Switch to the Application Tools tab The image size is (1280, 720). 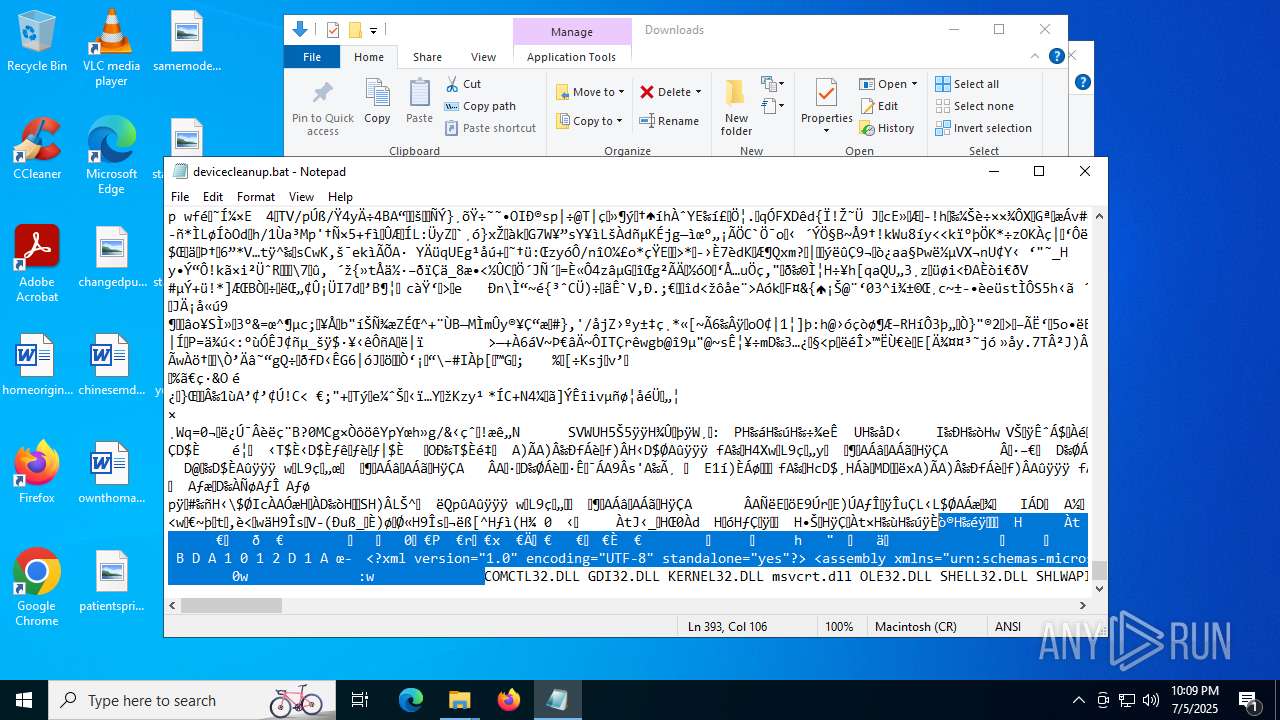tap(571, 57)
